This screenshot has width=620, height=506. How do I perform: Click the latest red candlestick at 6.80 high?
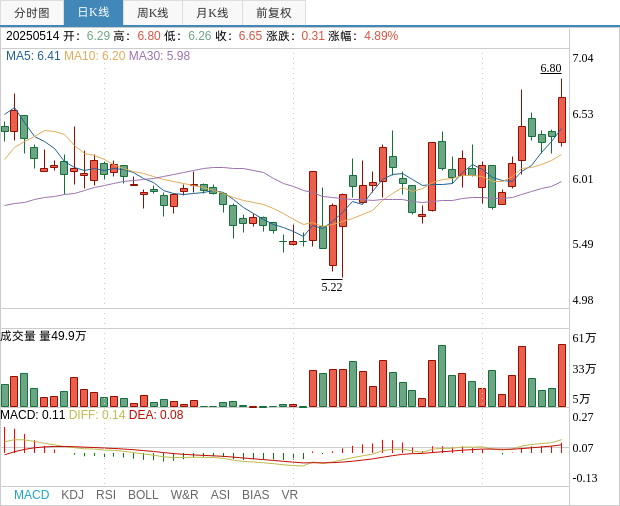click(562, 119)
